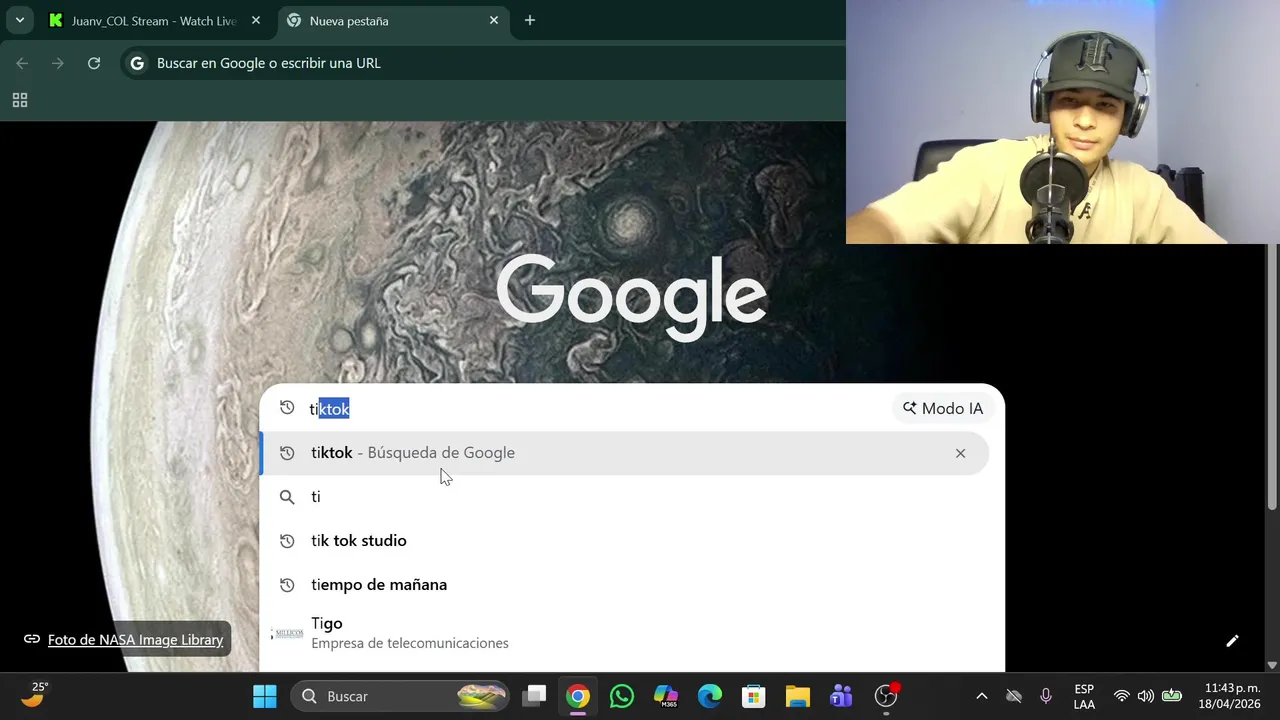Click the crossed-out tray status icon
The image size is (1280, 720).
point(1014,696)
